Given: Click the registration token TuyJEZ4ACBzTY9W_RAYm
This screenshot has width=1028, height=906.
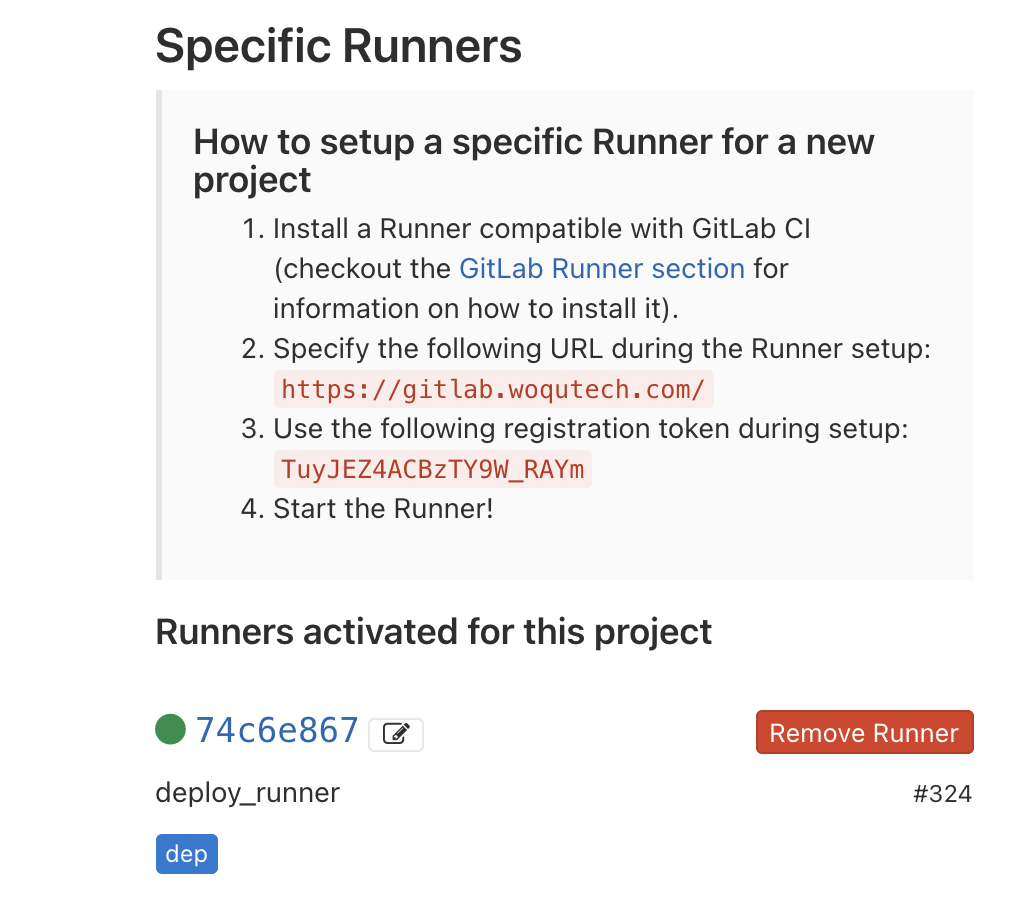Looking at the screenshot, I should pos(433,468).
